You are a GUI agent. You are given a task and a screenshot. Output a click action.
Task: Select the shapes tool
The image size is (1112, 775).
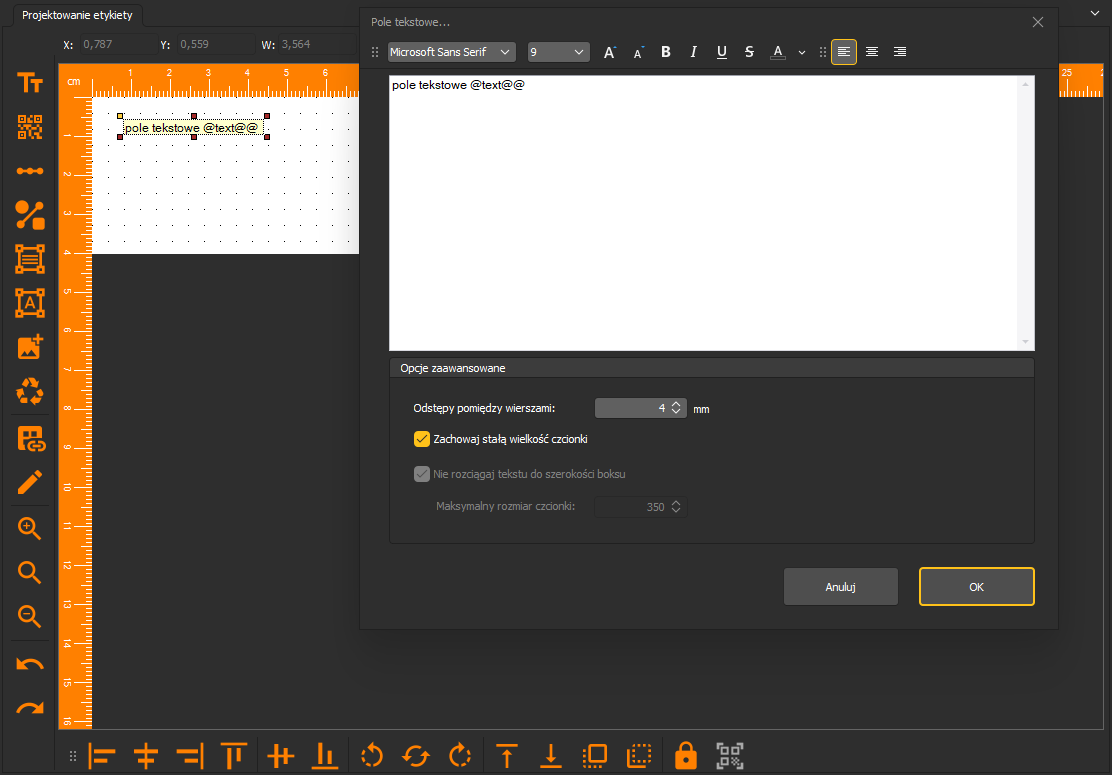[30, 215]
